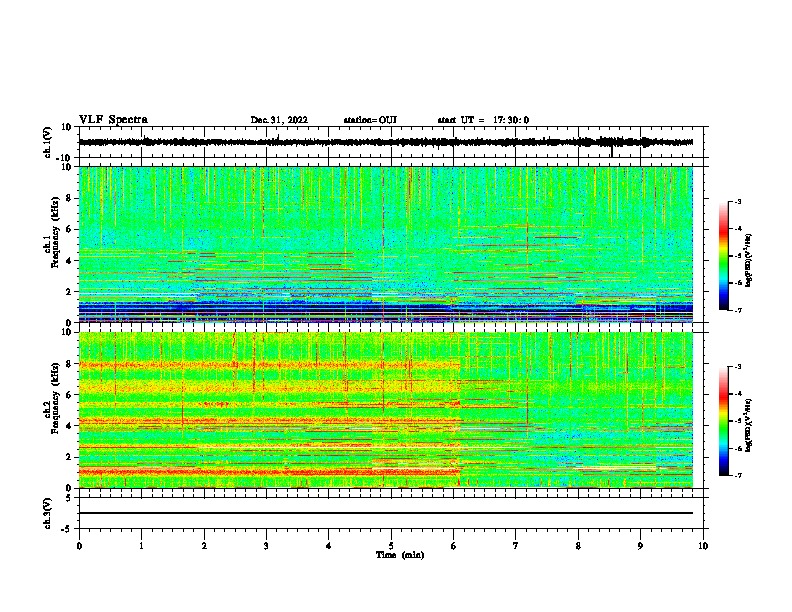792x612 pixels.
Task: Click the "-6" label on ch.2 color bar
Action: [737, 448]
